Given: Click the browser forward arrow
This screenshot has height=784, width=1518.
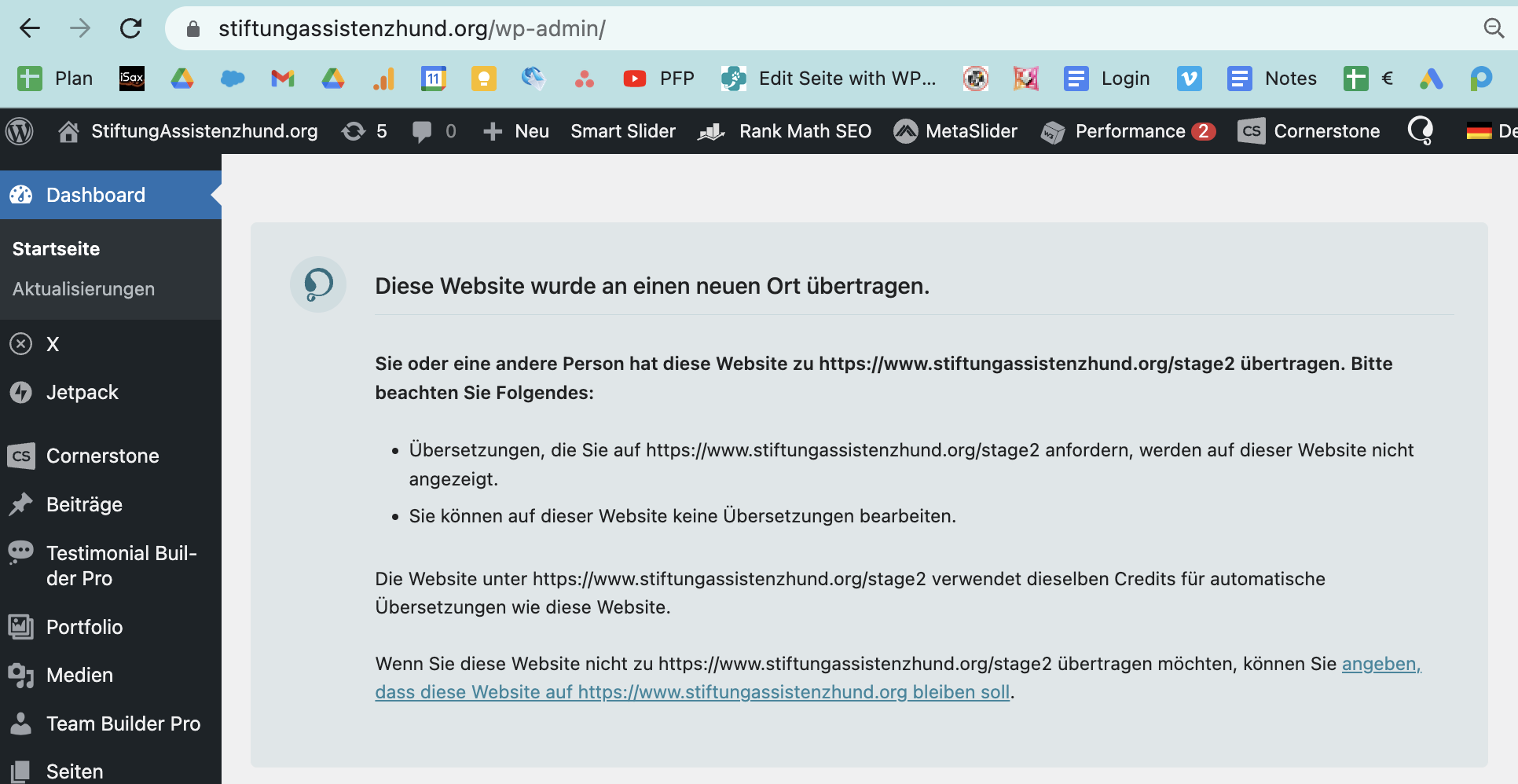Looking at the screenshot, I should [80, 29].
